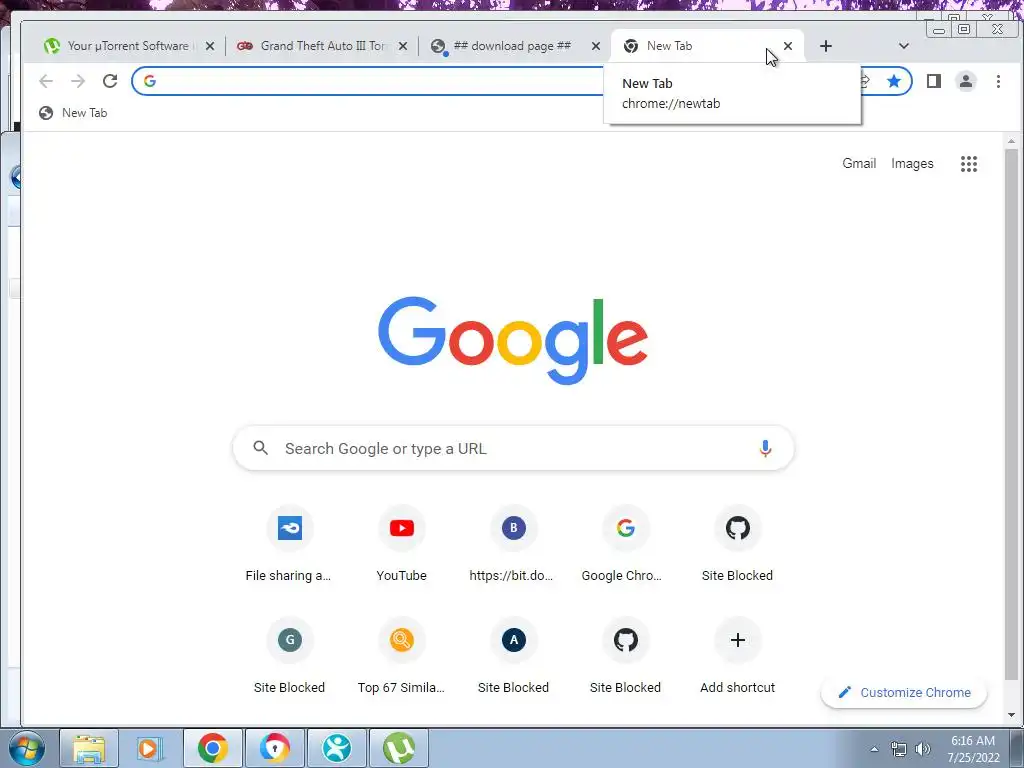Switch to ## download page ## tab
The height and width of the screenshot is (768, 1024).
(513, 46)
